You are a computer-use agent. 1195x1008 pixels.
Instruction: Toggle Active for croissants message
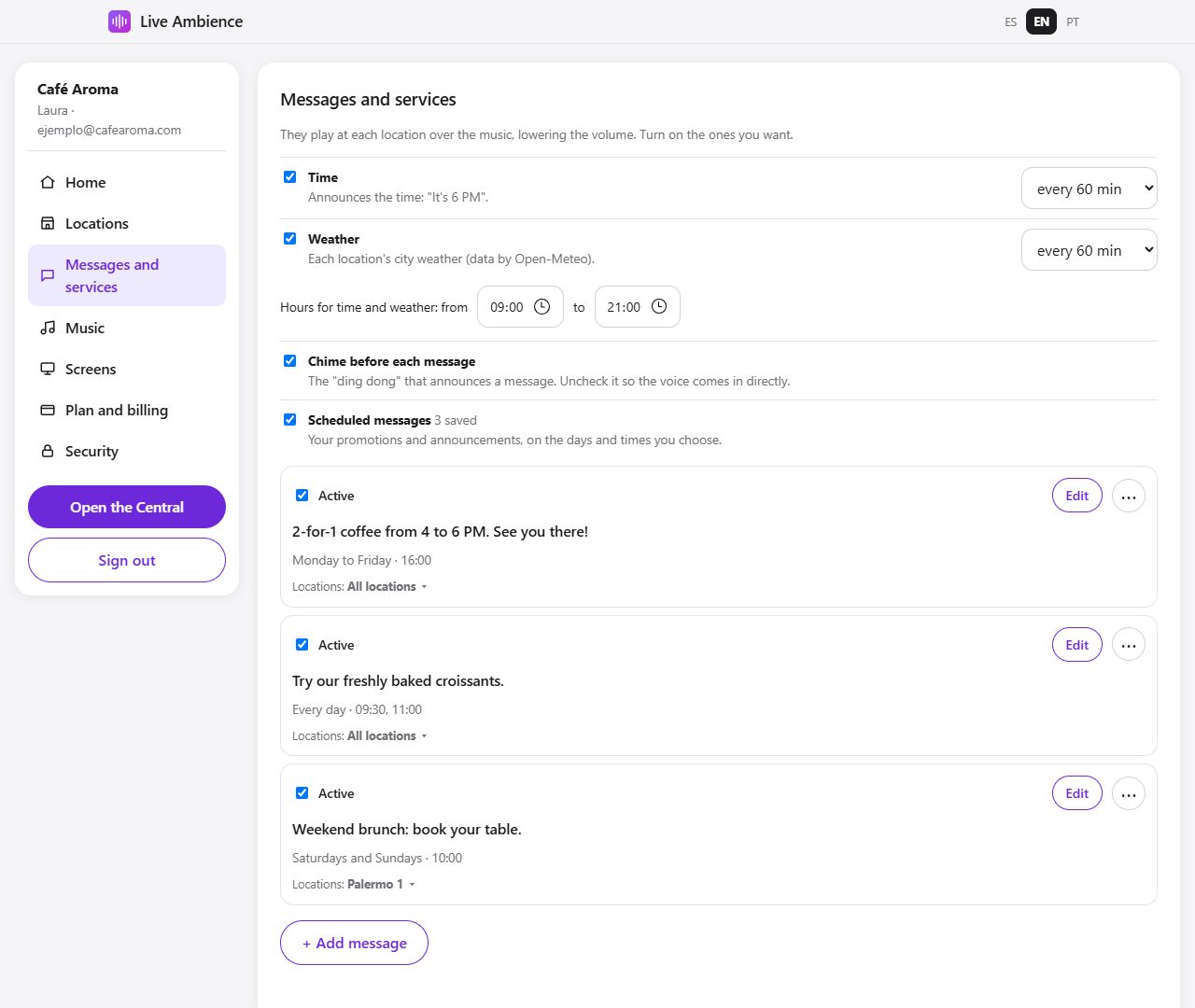(x=302, y=645)
